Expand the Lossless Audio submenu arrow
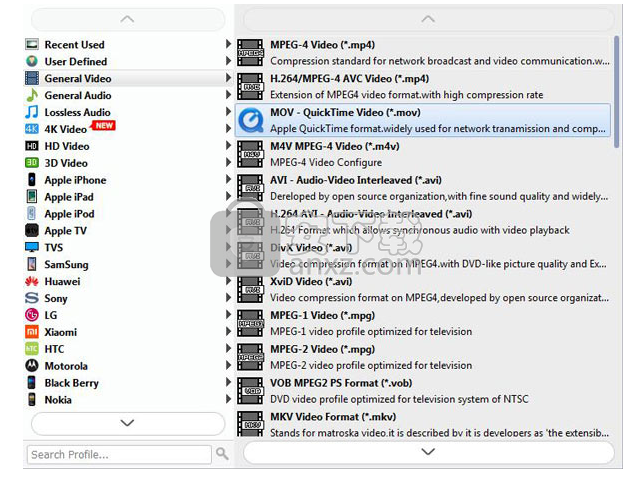The width and height of the screenshot is (637, 477). point(228,112)
